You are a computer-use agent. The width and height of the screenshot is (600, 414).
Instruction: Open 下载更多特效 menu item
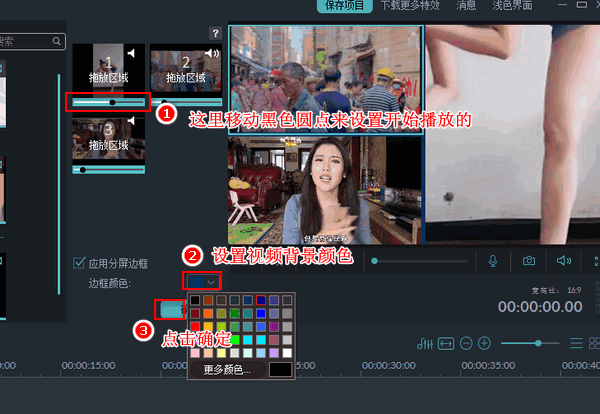[x=410, y=5]
